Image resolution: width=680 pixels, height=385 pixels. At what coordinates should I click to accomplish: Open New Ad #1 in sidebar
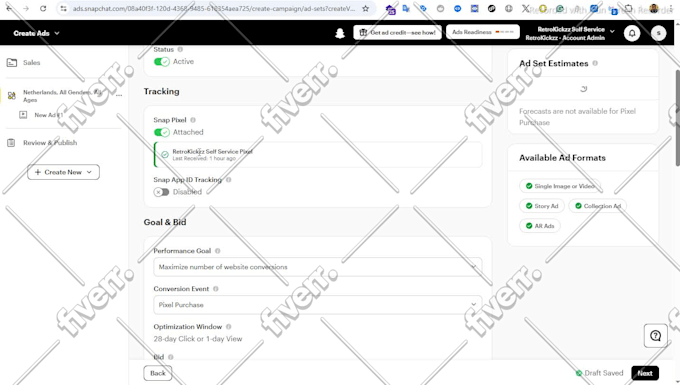click(x=49, y=115)
